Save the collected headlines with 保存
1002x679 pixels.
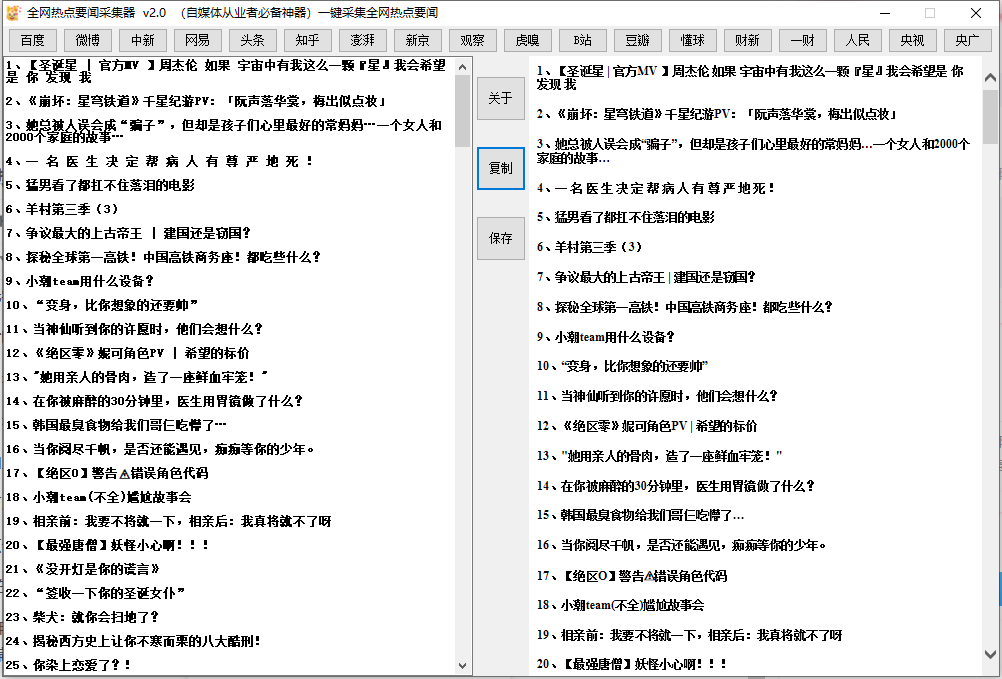tap(500, 238)
